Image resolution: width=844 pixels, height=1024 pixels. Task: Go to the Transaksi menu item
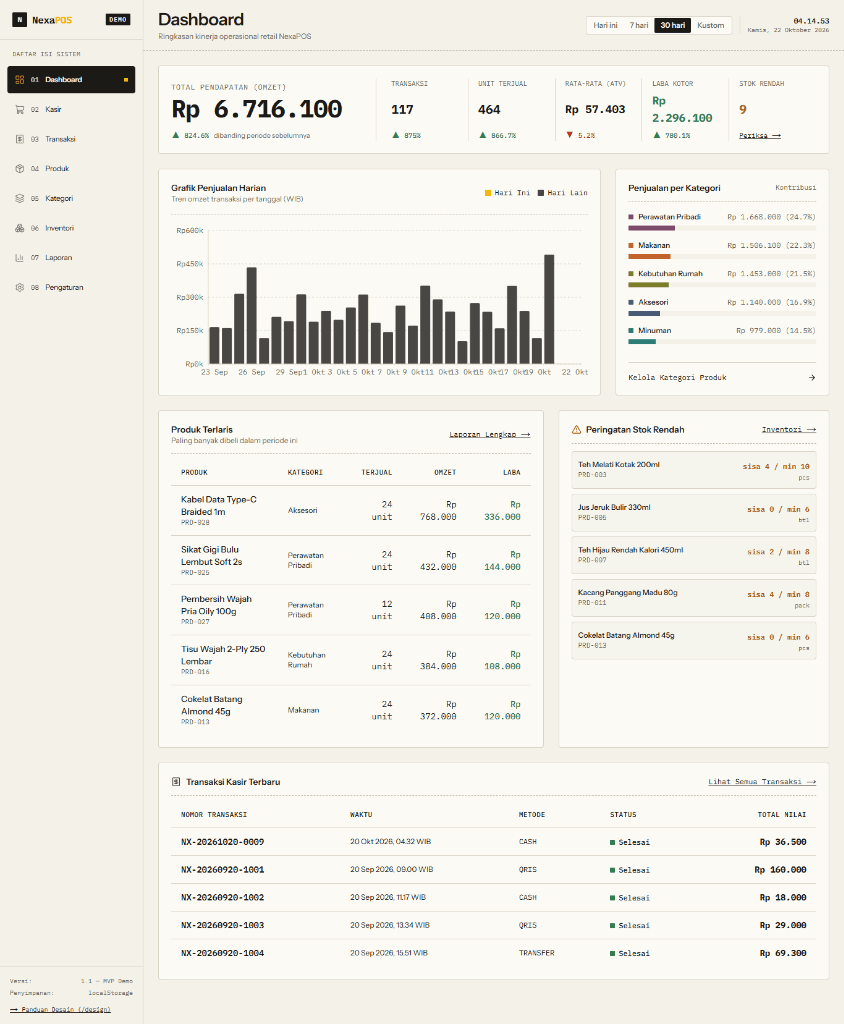71,139
